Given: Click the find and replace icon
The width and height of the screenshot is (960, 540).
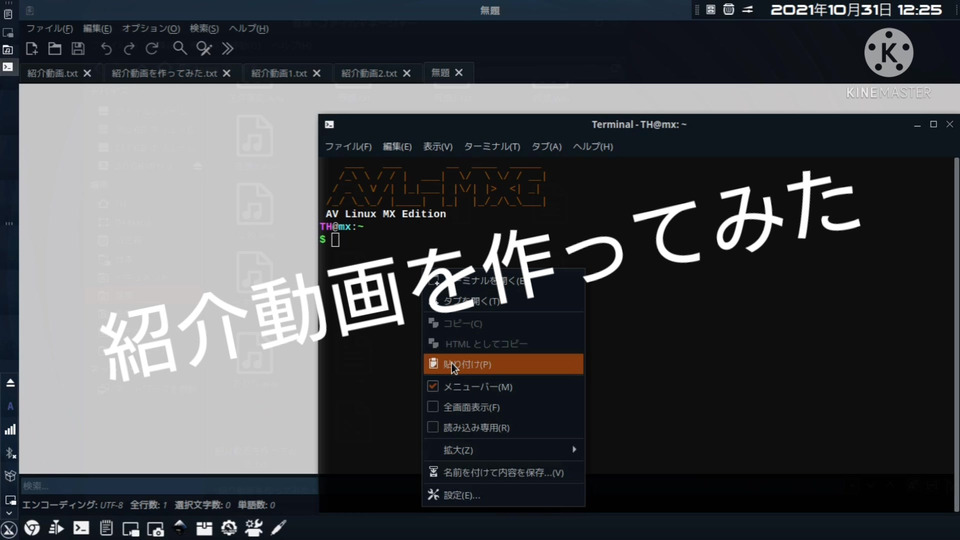Looking at the screenshot, I should click(x=204, y=48).
